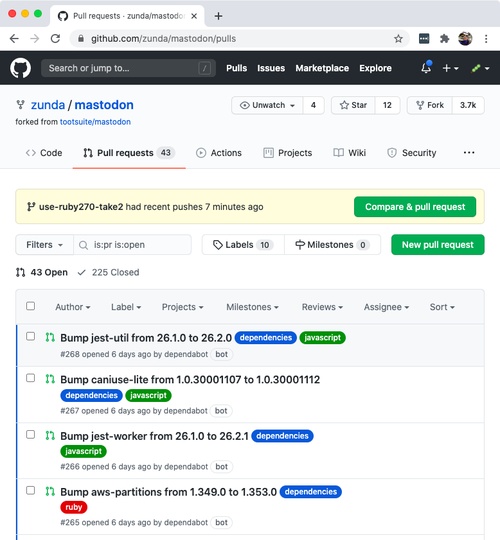Go back with browser back arrow
The height and width of the screenshot is (540, 500).
coord(14,39)
